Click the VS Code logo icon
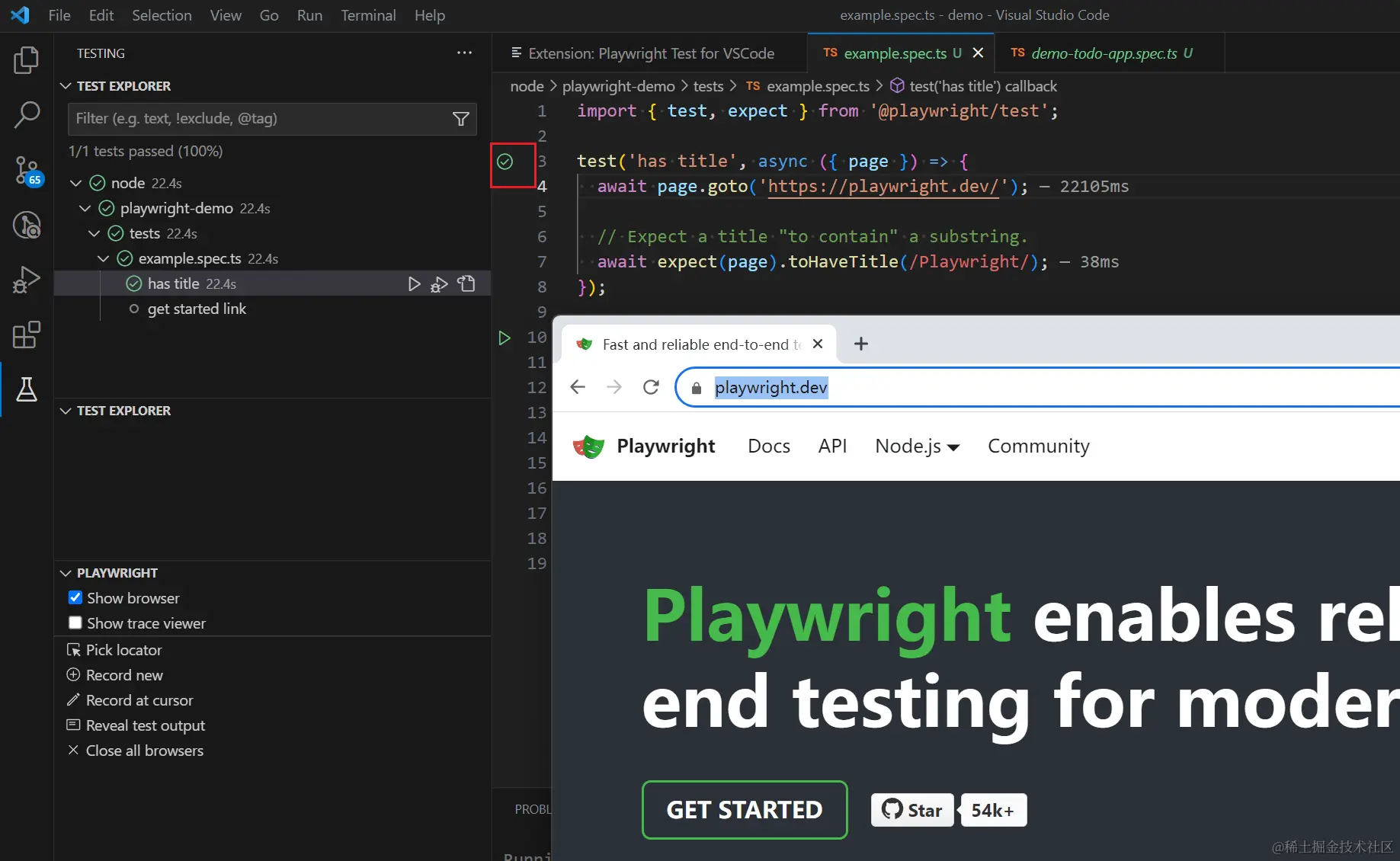The image size is (1400, 861). click(x=21, y=15)
